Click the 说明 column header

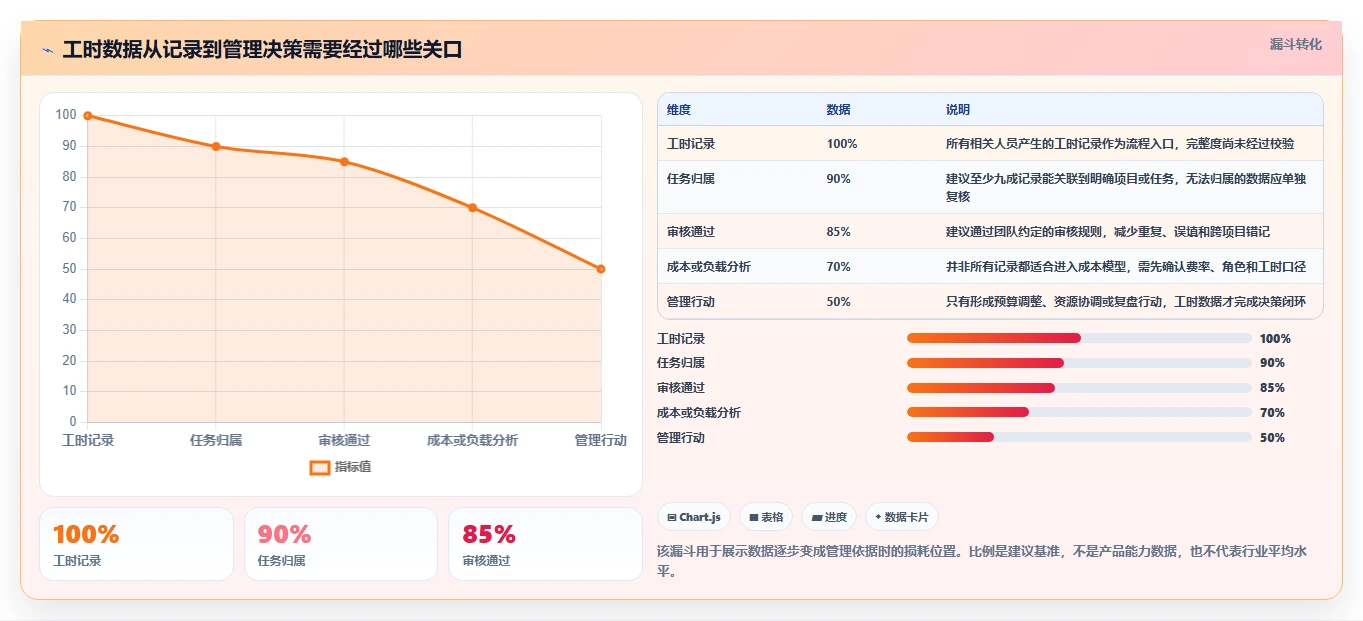click(958, 110)
